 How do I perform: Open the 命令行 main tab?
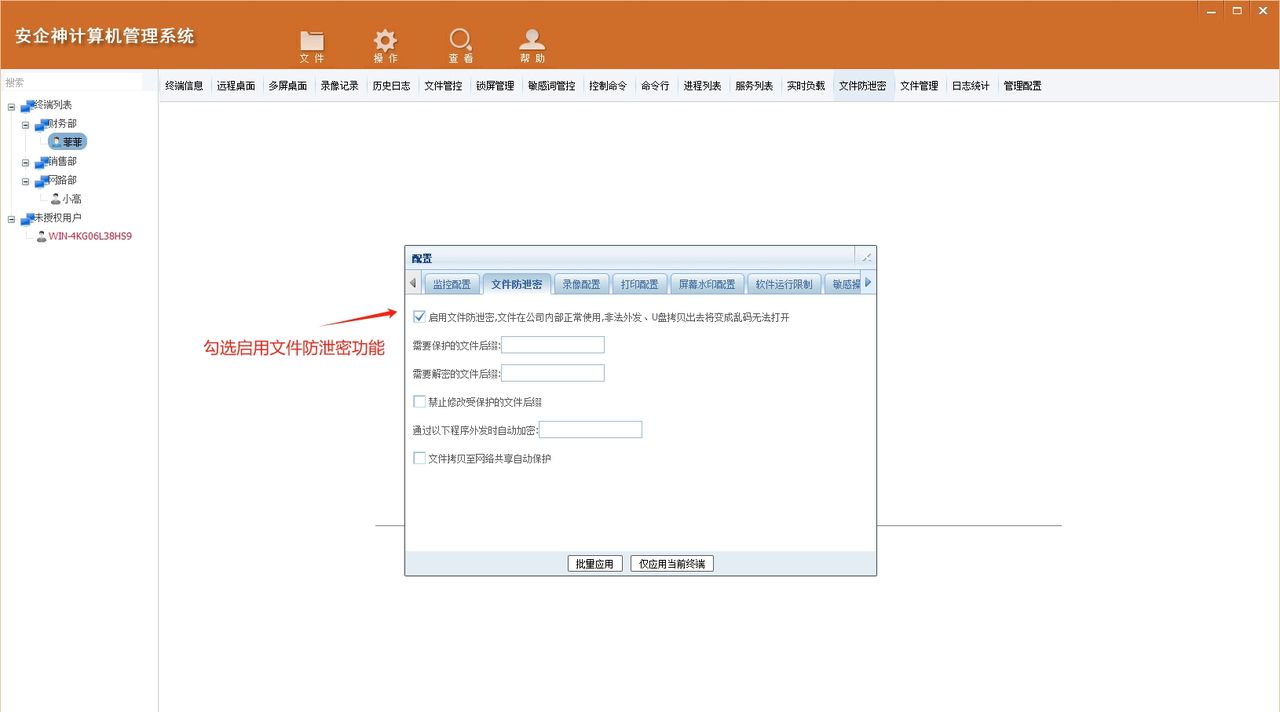click(x=655, y=86)
